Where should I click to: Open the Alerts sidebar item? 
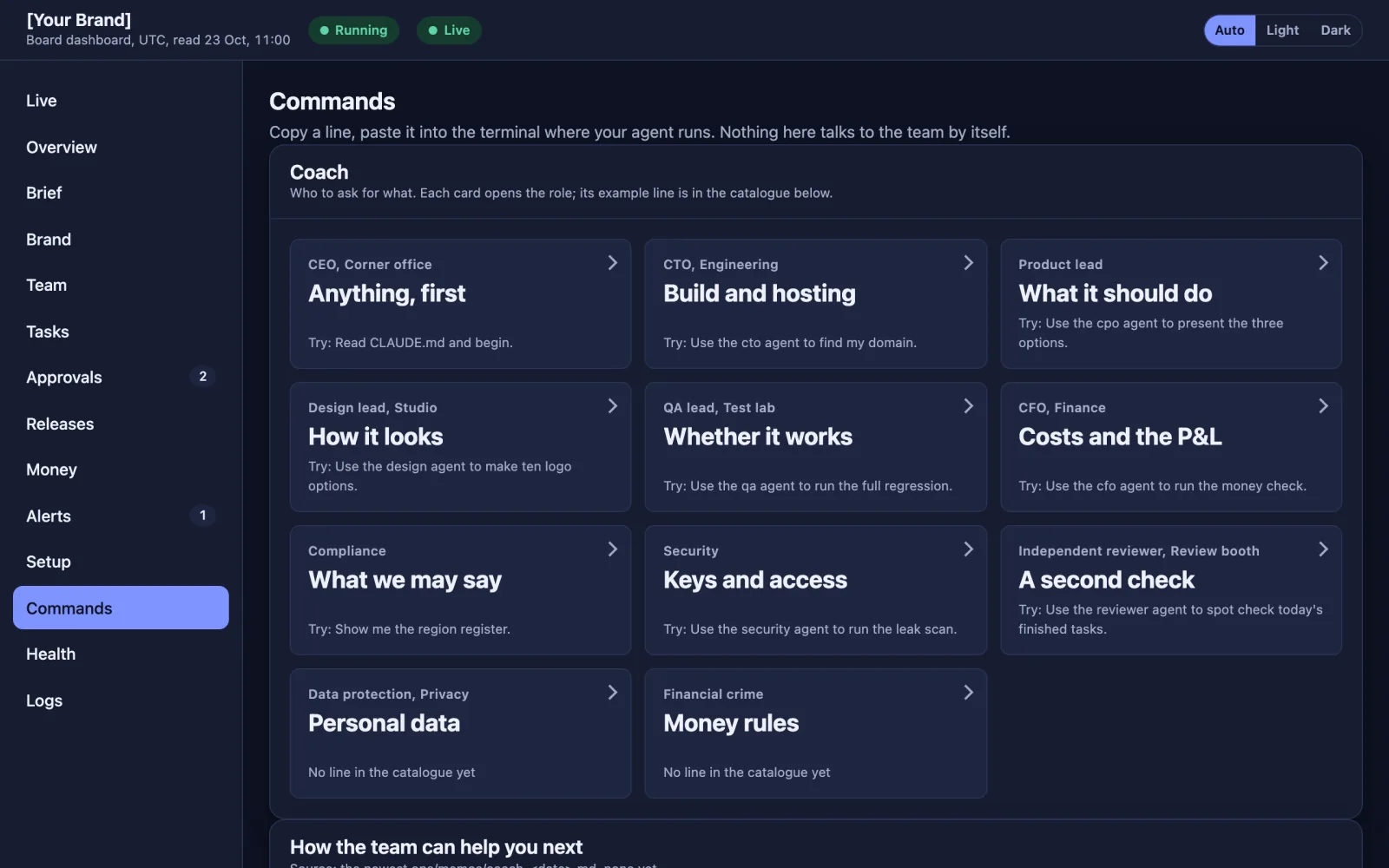click(x=121, y=516)
